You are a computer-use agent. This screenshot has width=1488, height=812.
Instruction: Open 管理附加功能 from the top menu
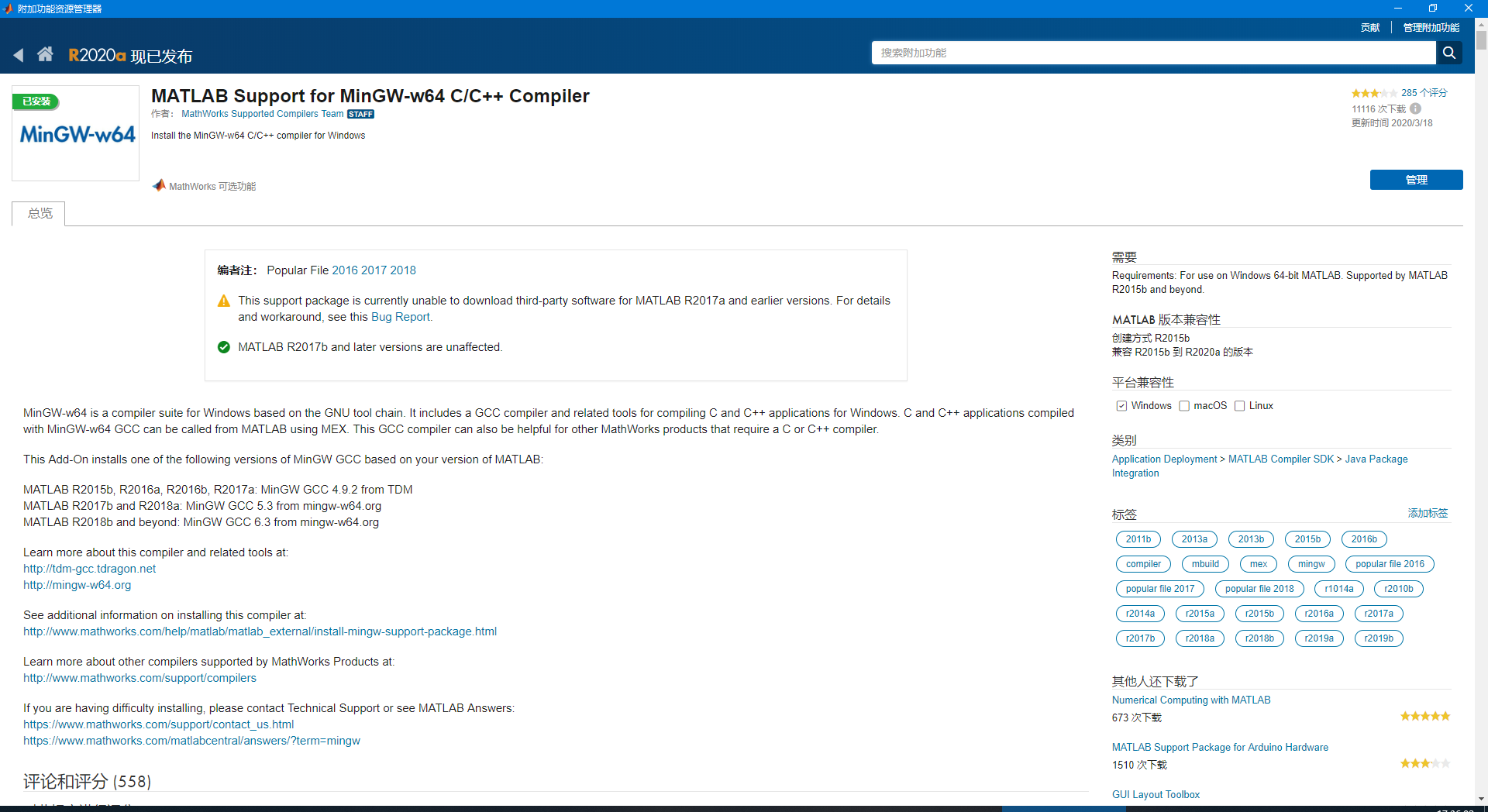click(x=1431, y=26)
